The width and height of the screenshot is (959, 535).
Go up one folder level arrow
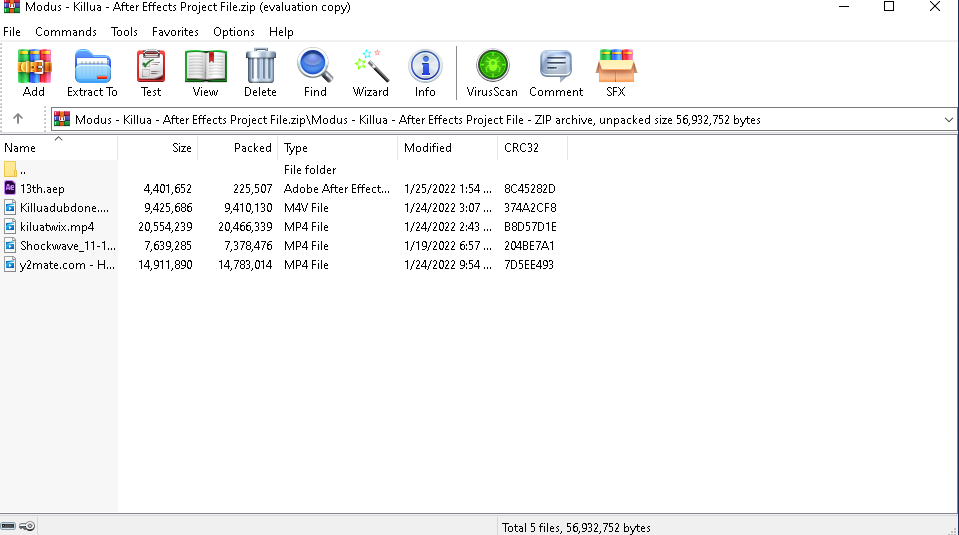pos(18,119)
